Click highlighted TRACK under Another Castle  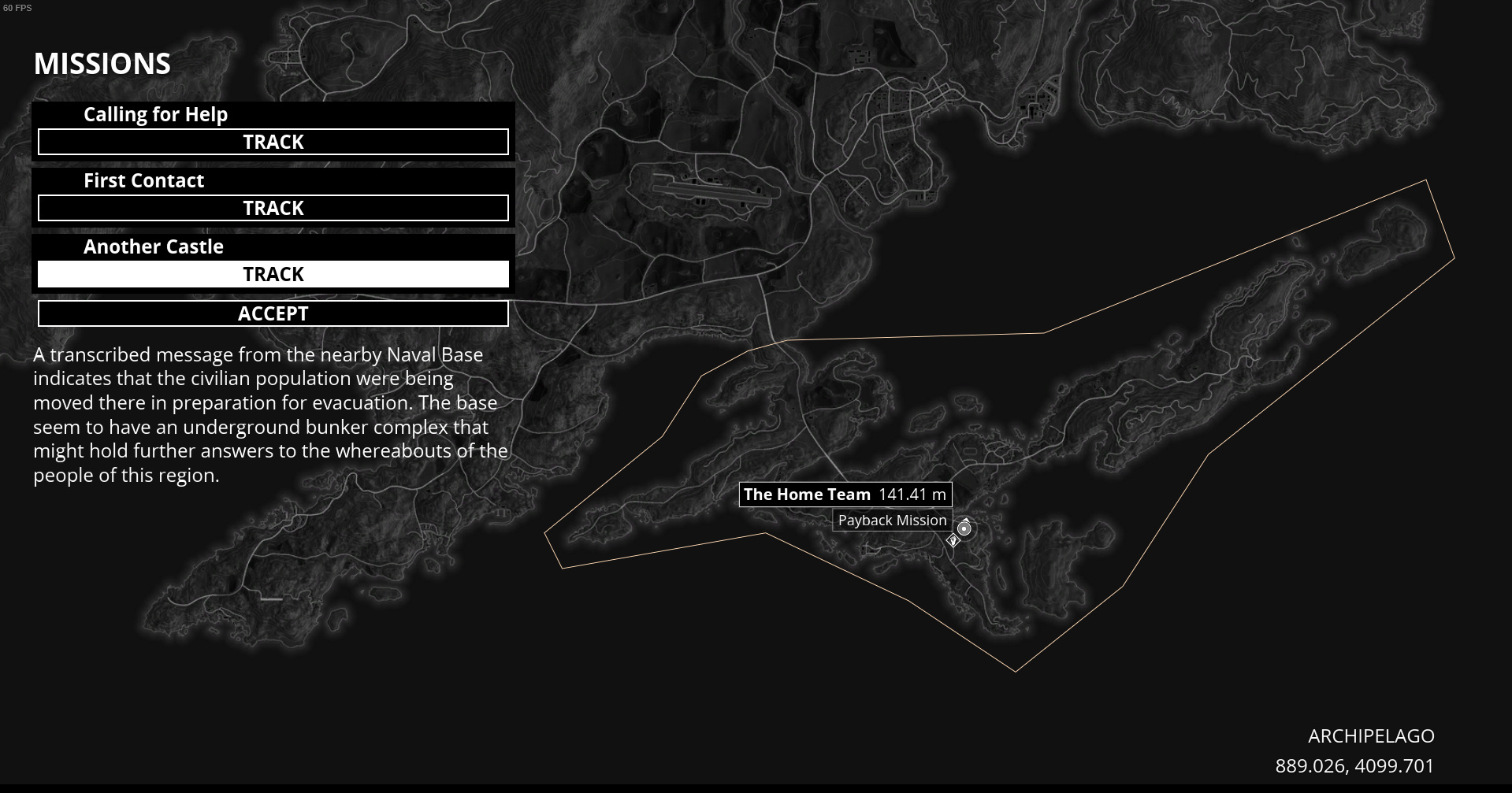[x=273, y=274]
